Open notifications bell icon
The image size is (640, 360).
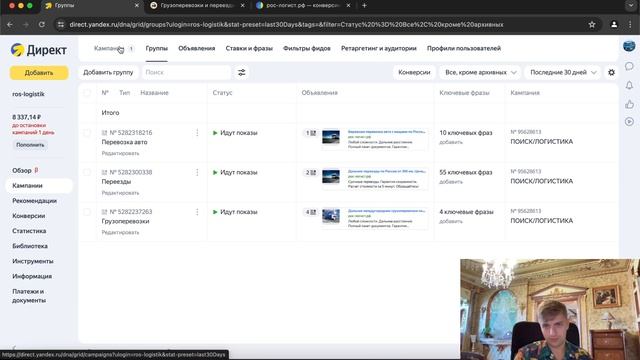629,85
